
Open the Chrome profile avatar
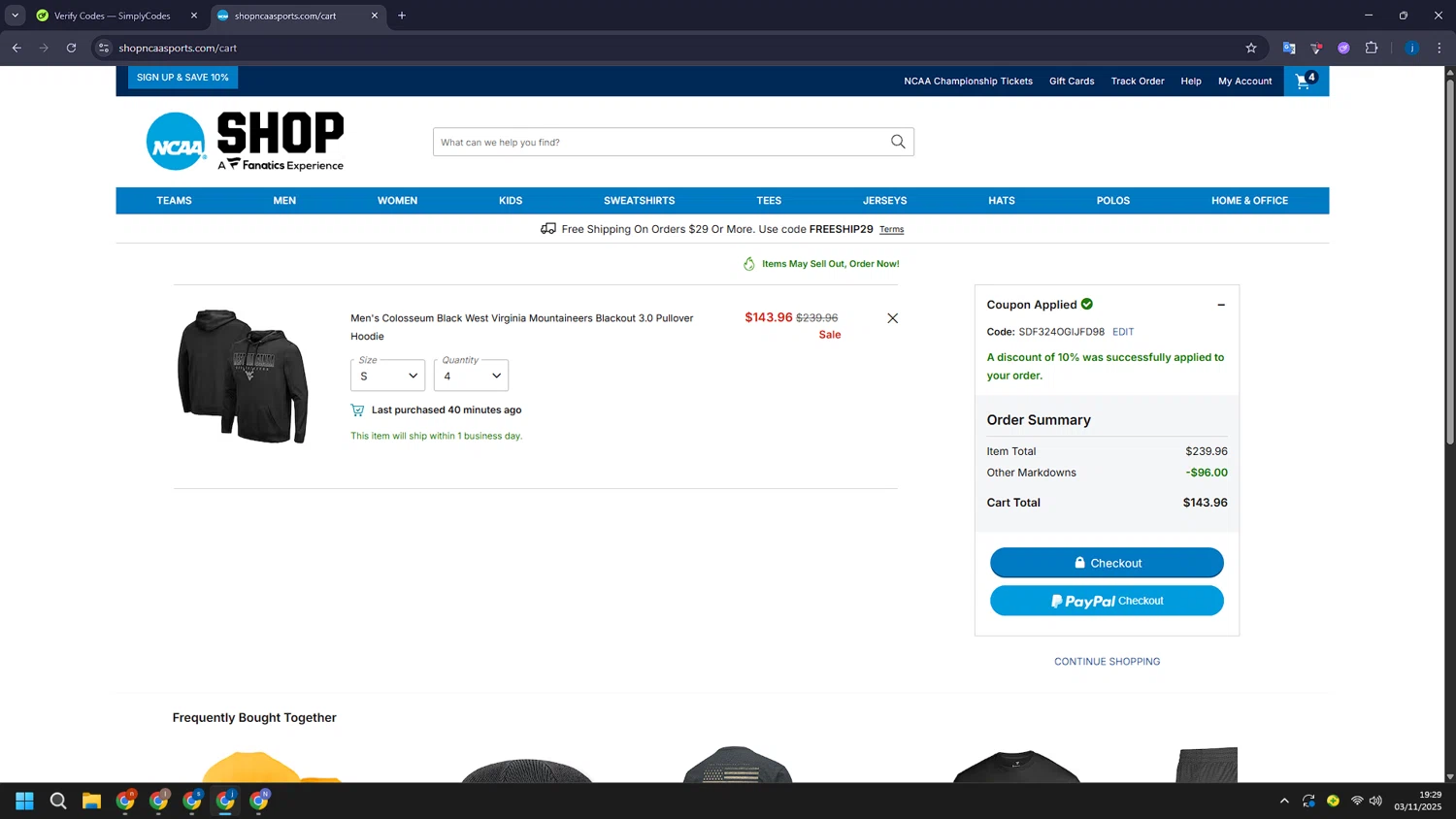pos(1412,48)
